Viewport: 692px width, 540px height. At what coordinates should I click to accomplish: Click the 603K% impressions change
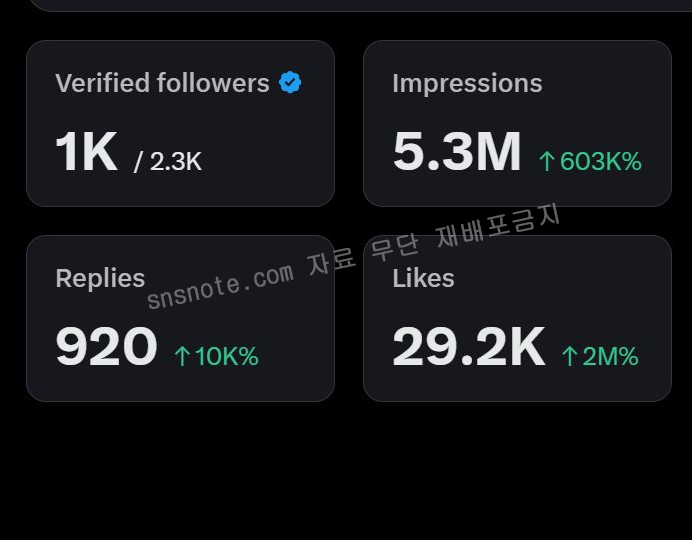(601, 161)
